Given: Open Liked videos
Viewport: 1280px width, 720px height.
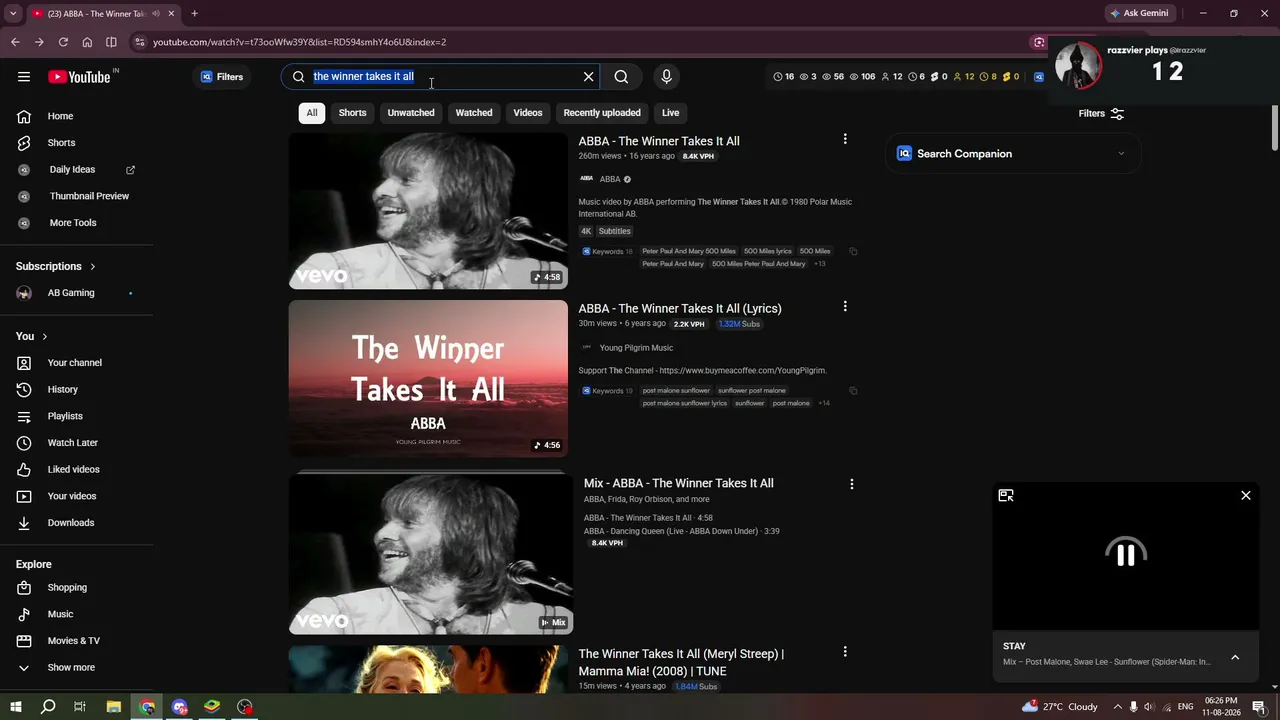Looking at the screenshot, I should (x=78, y=470).
